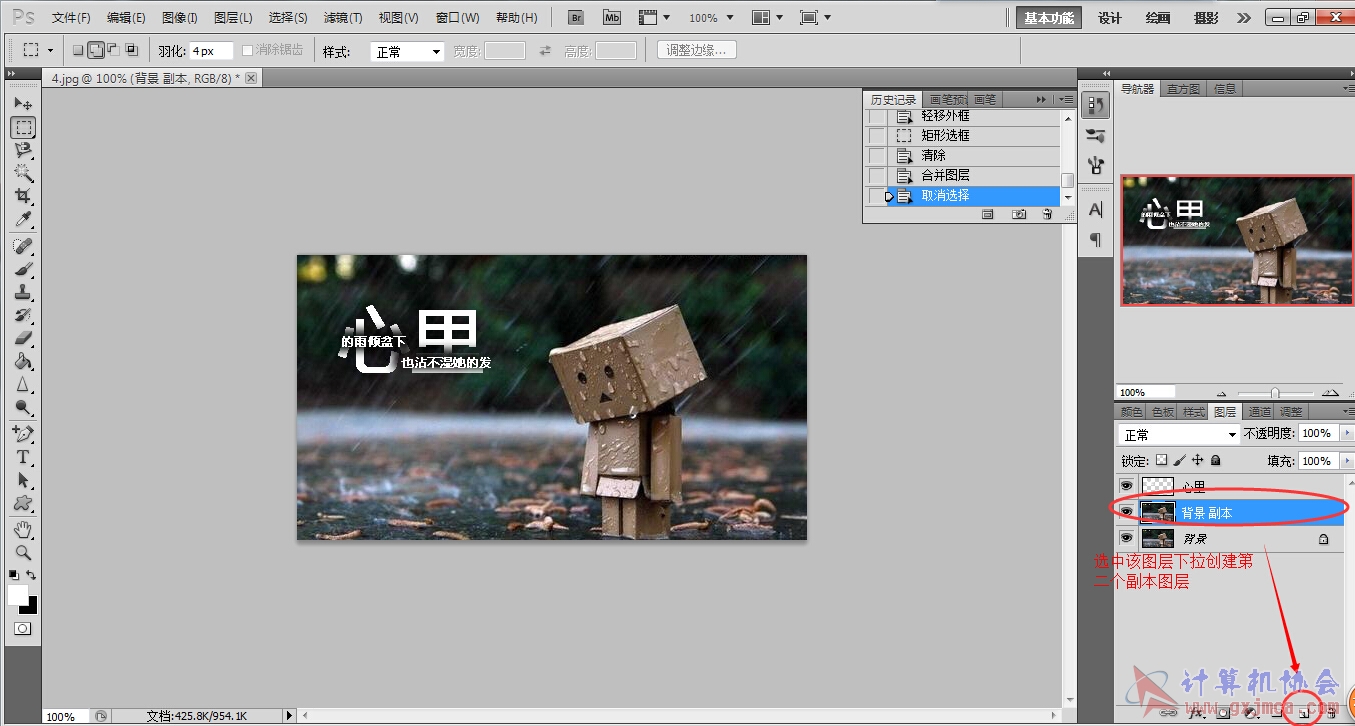The image size is (1355, 726).
Task: Select the Healing Brush tool
Action: [x=23, y=246]
